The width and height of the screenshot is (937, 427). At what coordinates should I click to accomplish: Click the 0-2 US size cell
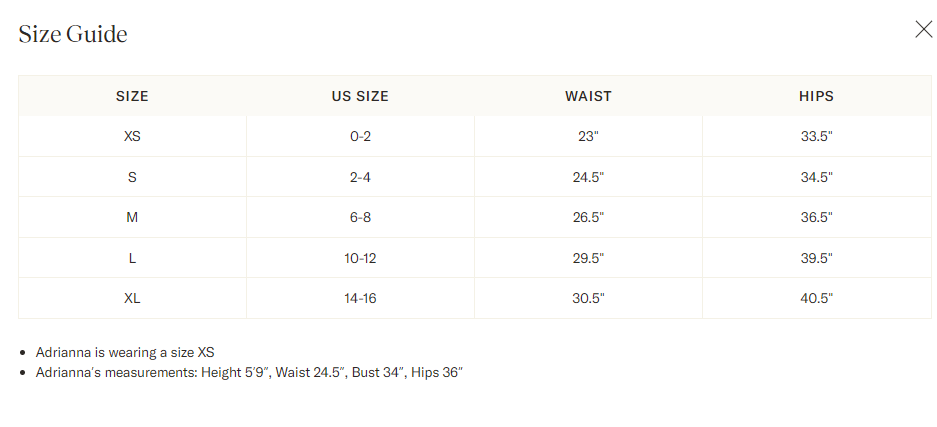click(x=360, y=136)
